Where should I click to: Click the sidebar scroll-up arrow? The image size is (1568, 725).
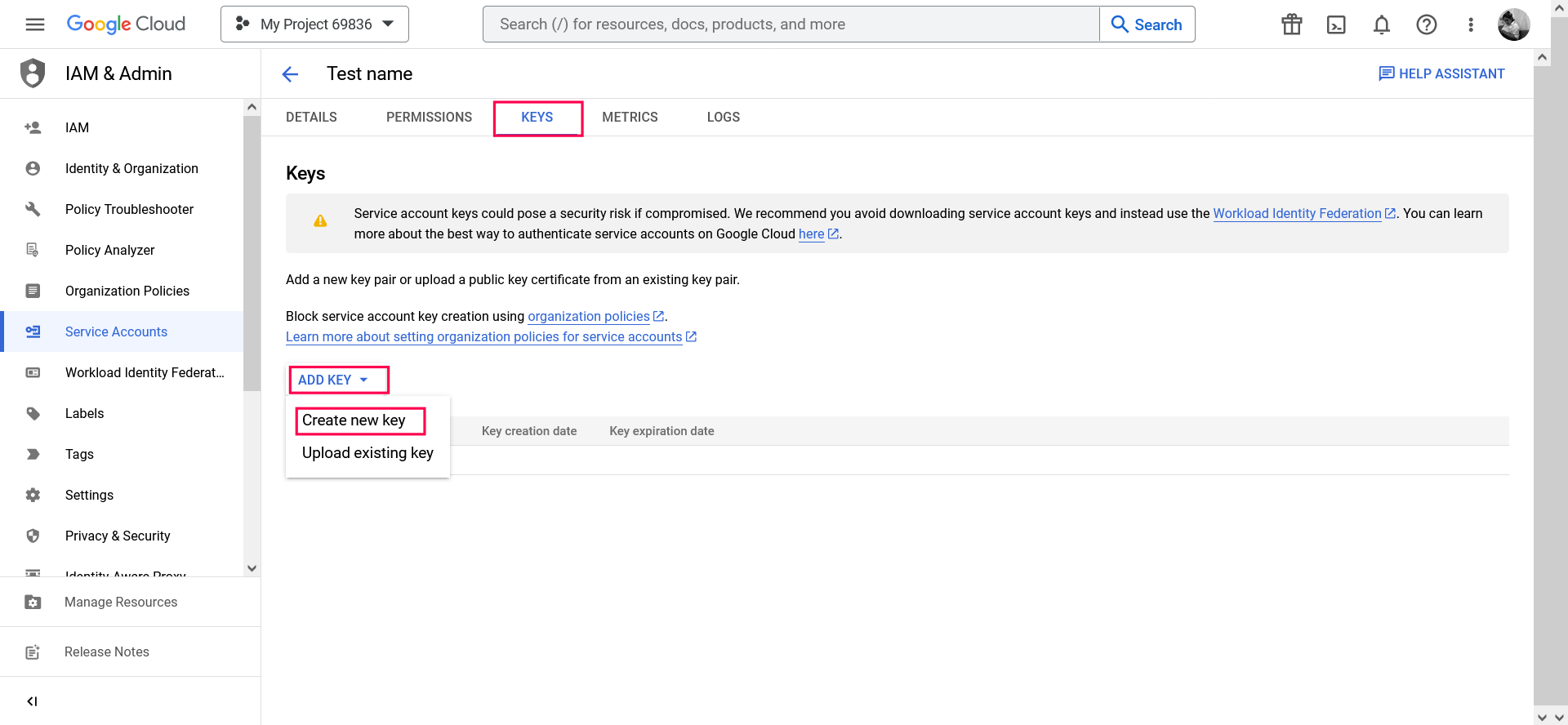pyautogui.click(x=252, y=107)
